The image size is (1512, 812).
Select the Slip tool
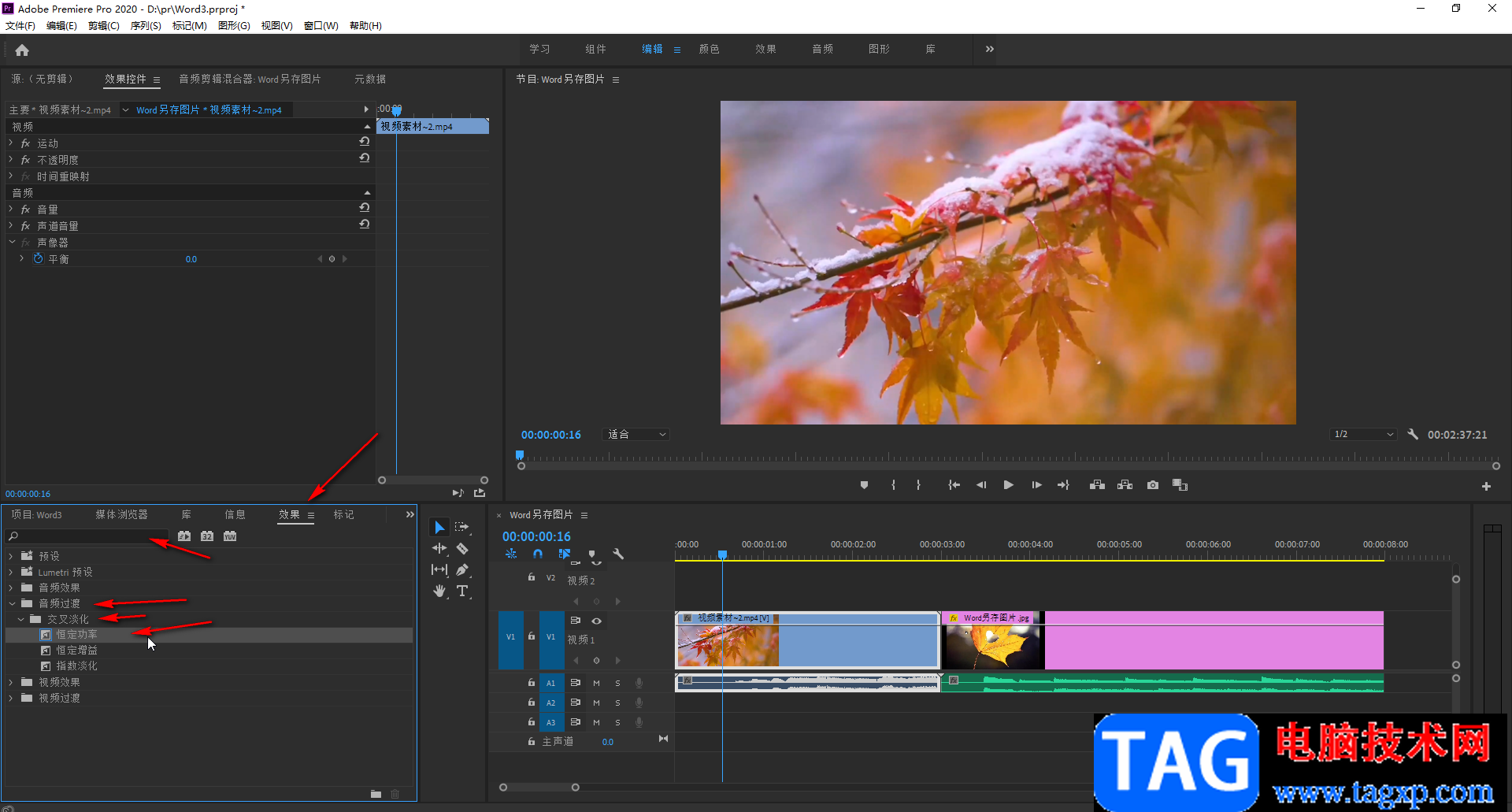pyautogui.click(x=439, y=569)
